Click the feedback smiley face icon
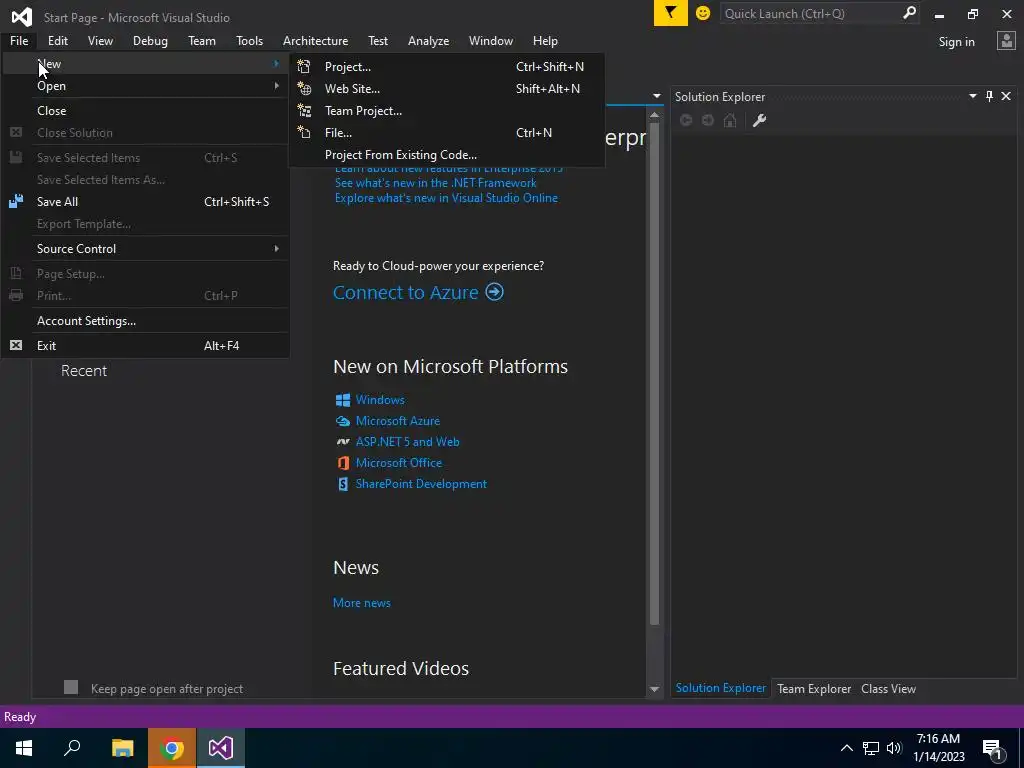 (703, 13)
